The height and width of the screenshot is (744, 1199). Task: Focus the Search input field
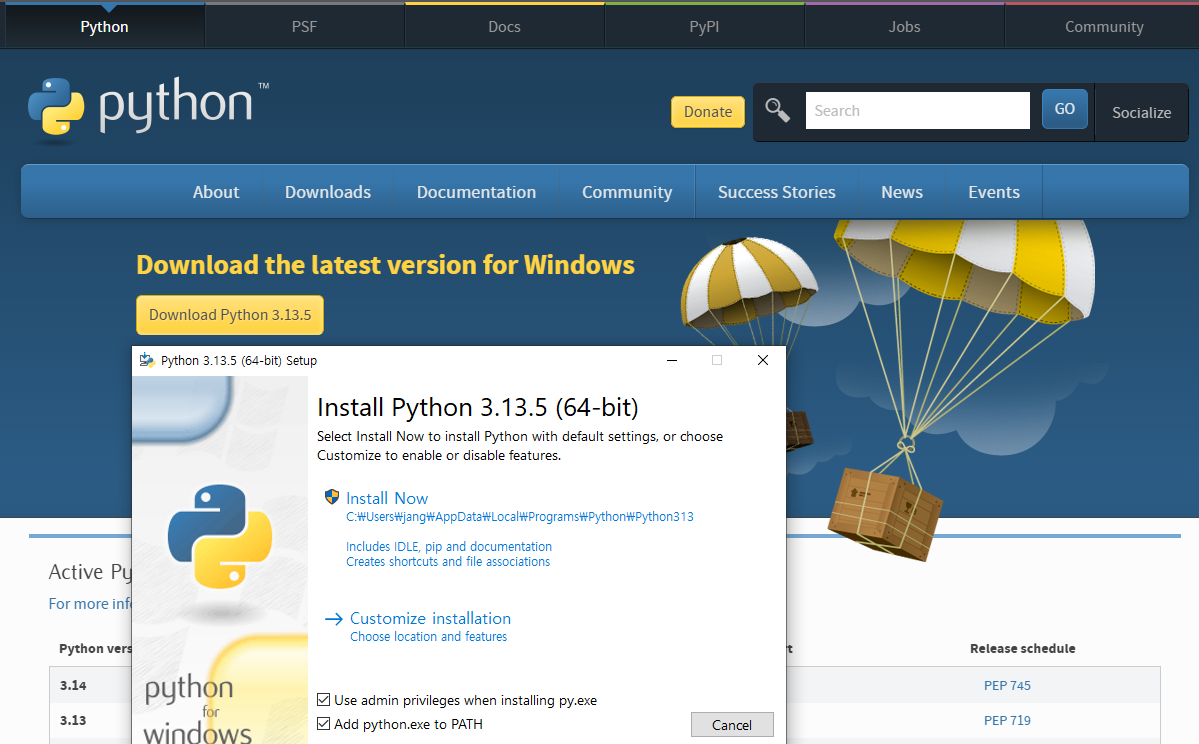[918, 111]
